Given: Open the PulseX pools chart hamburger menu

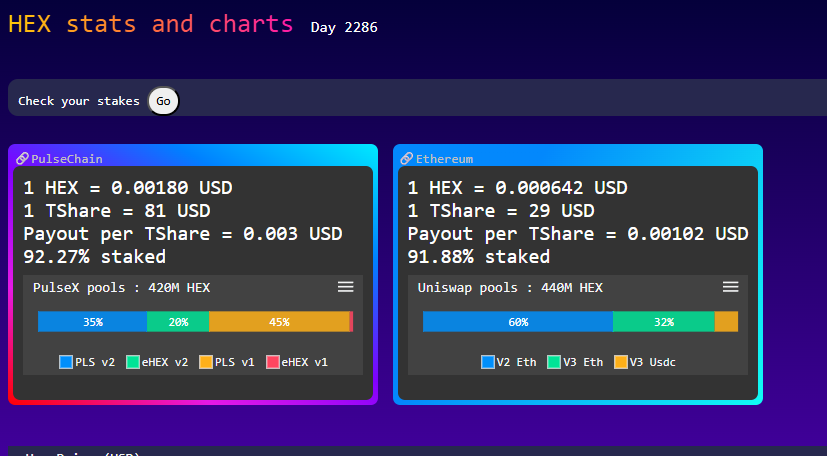Looking at the screenshot, I should click(345, 287).
